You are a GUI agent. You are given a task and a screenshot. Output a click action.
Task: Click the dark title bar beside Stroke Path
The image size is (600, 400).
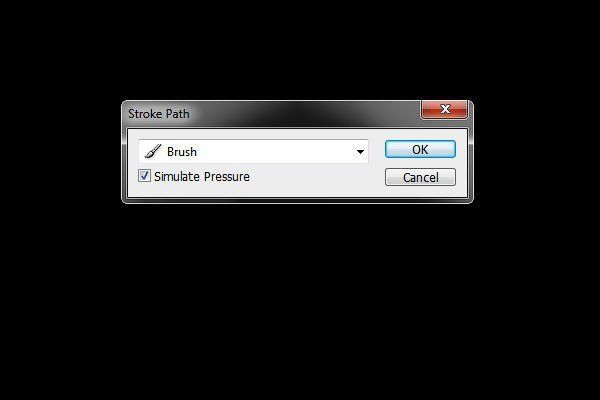304,114
